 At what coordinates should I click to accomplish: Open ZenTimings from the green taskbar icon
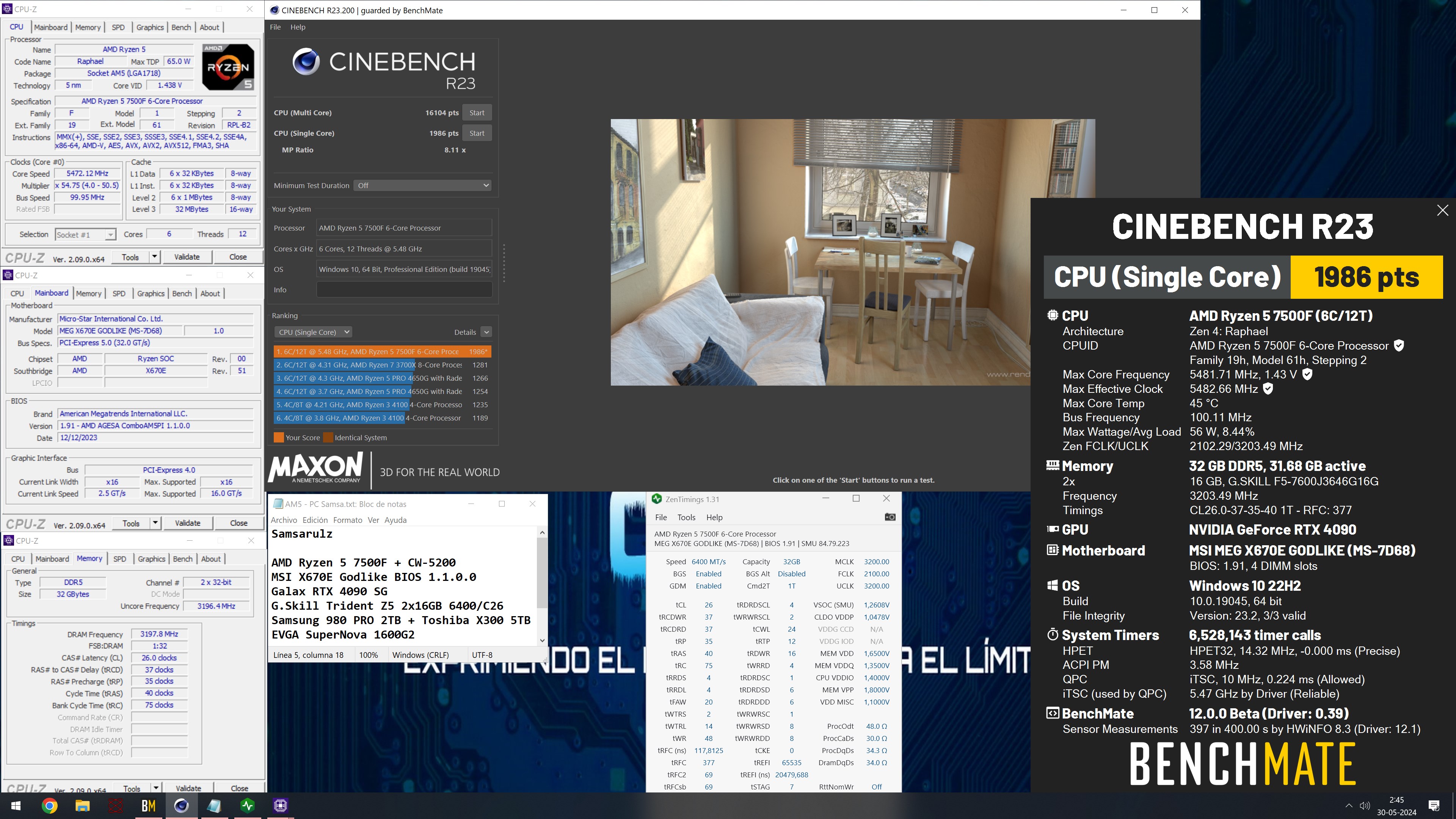[248, 805]
